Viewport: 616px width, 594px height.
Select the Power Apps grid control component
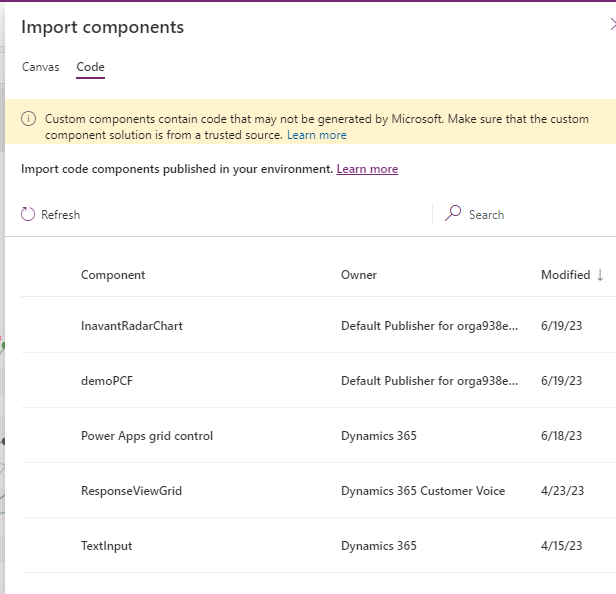point(147,436)
